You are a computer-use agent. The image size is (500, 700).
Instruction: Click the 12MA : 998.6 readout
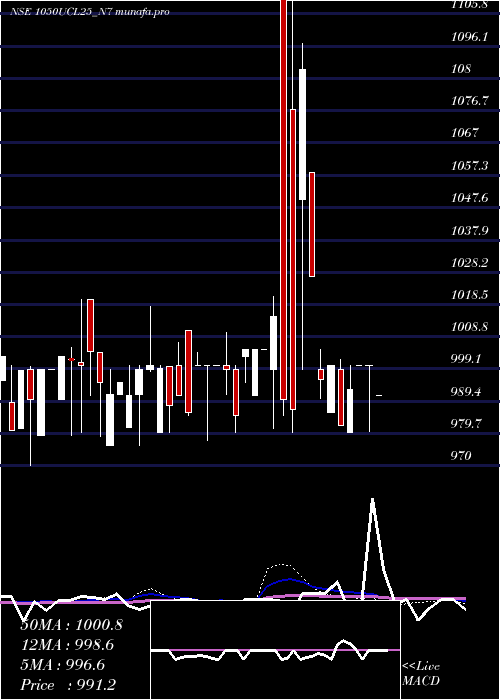[67, 645]
